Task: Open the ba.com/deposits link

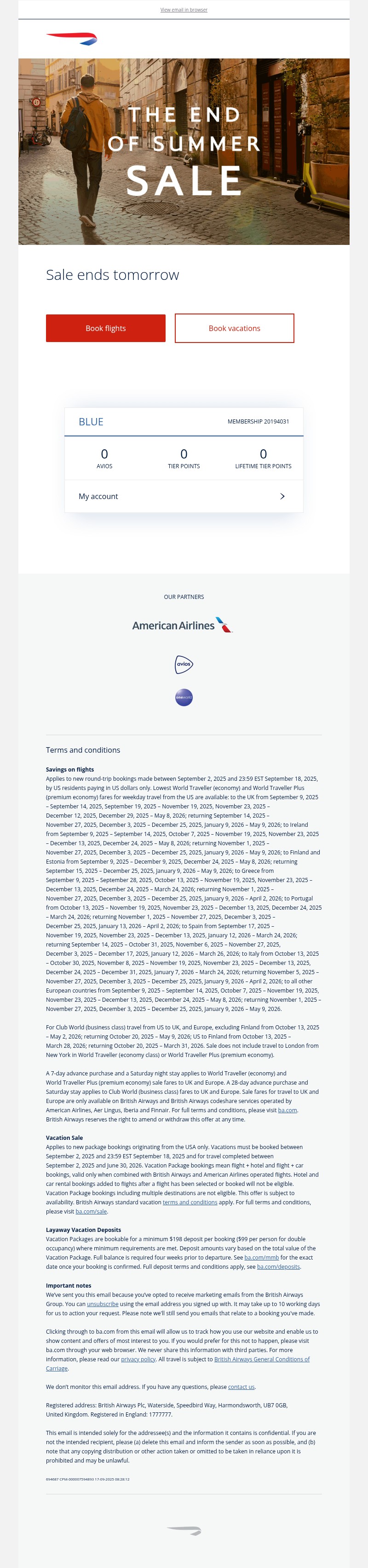Action: tap(278, 1267)
